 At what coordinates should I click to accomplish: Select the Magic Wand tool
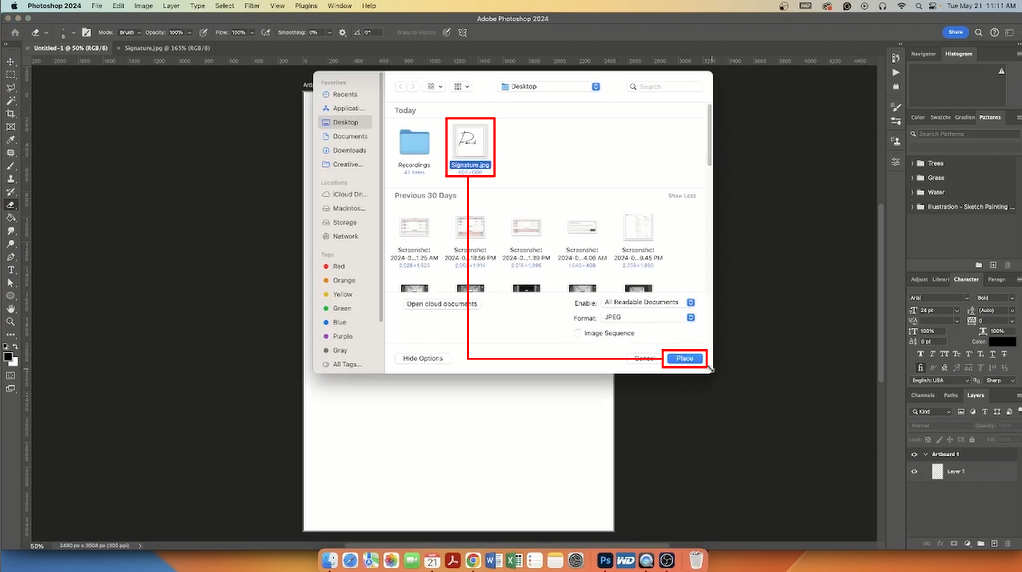pyautogui.click(x=10, y=101)
